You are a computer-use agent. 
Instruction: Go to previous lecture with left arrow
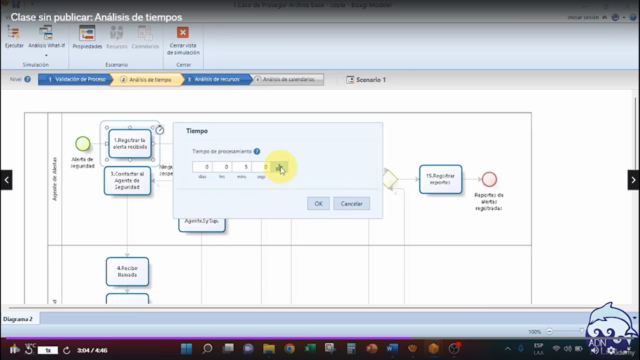6,180
